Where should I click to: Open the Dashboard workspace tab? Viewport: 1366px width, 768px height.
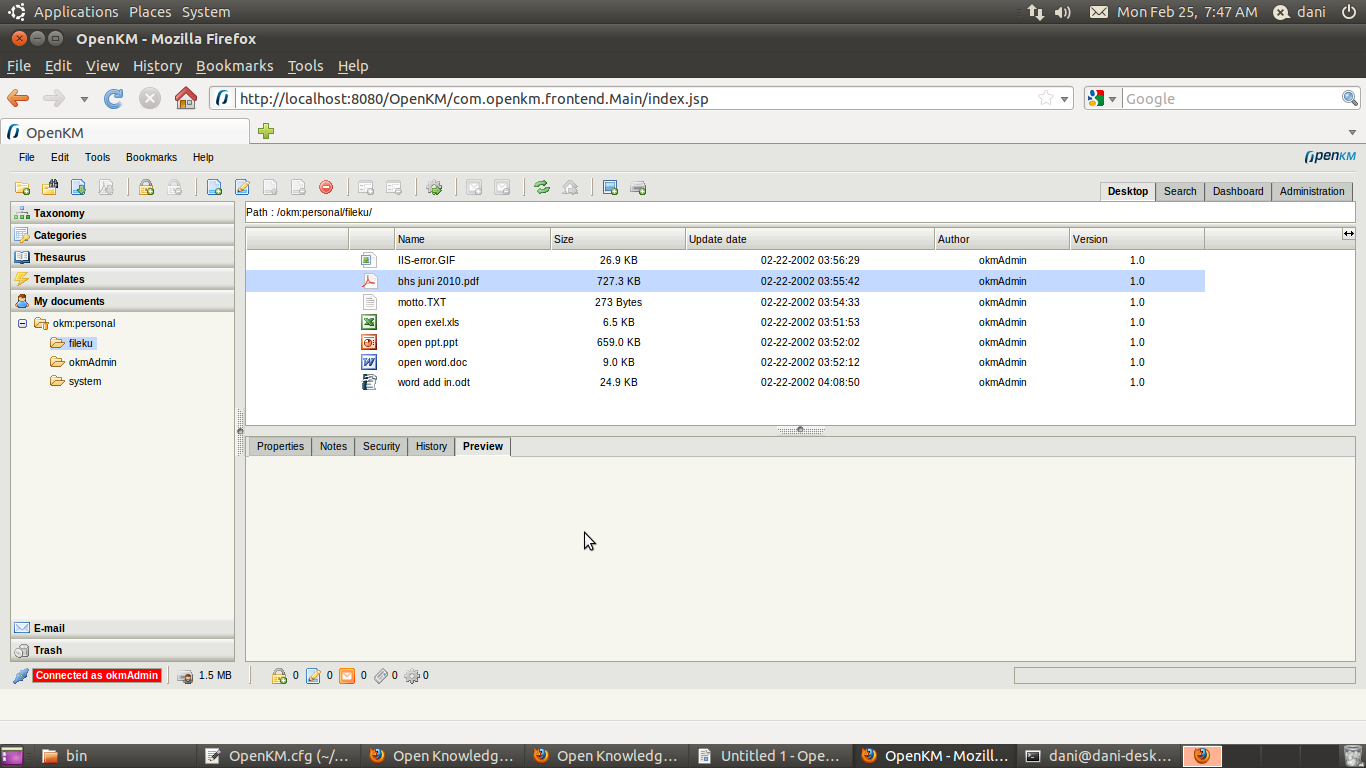click(x=1238, y=191)
